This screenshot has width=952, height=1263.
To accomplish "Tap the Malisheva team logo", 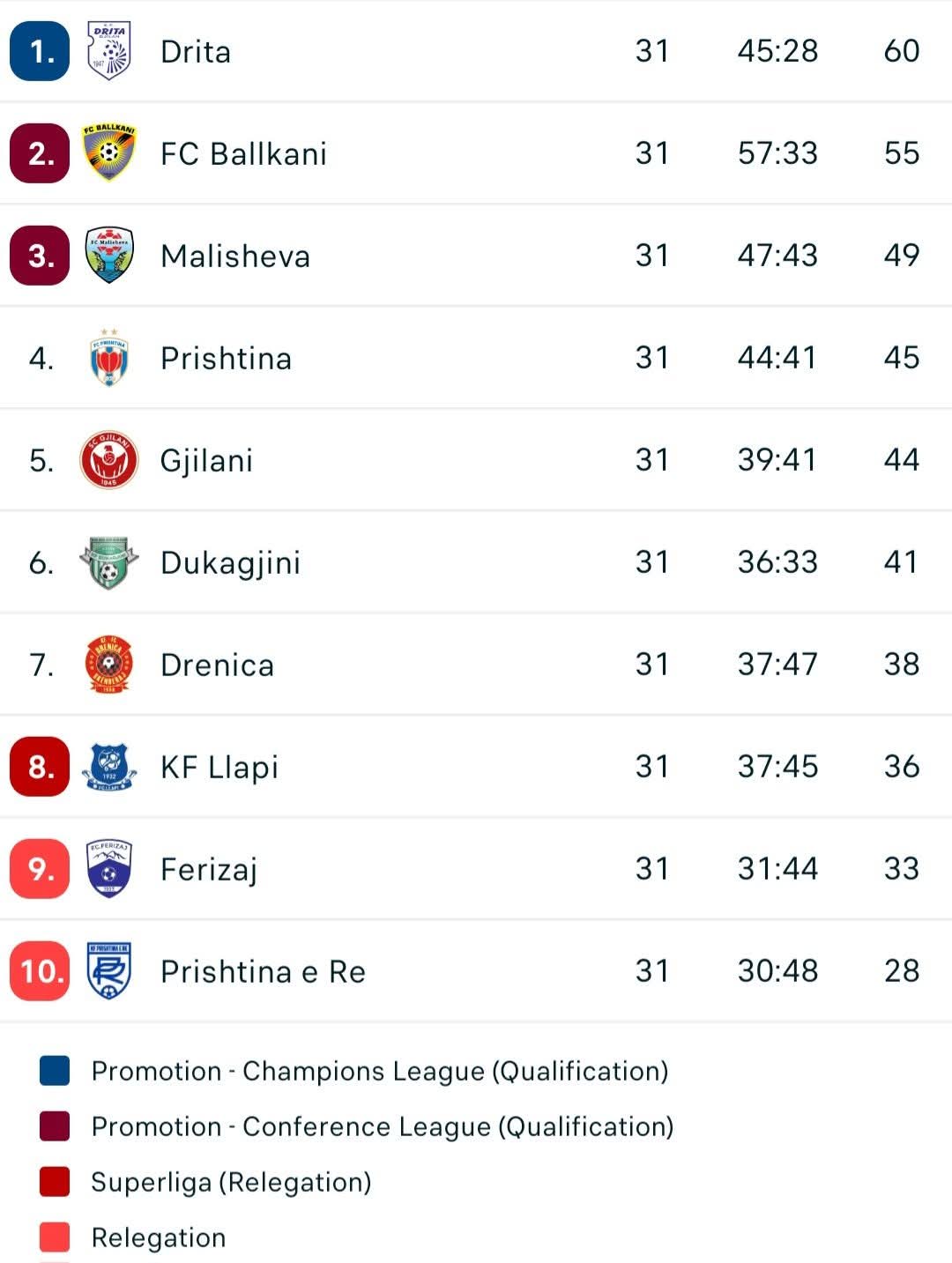I will click(108, 256).
